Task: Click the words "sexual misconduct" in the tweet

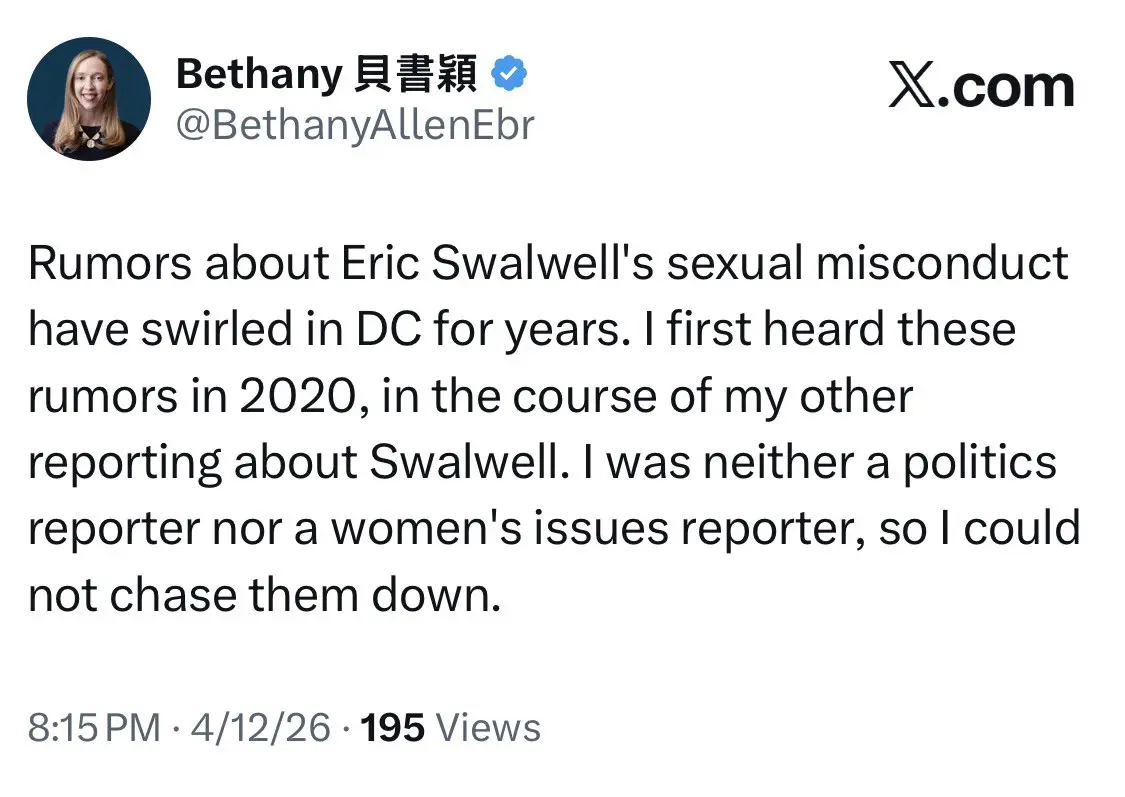Action: coord(867,264)
